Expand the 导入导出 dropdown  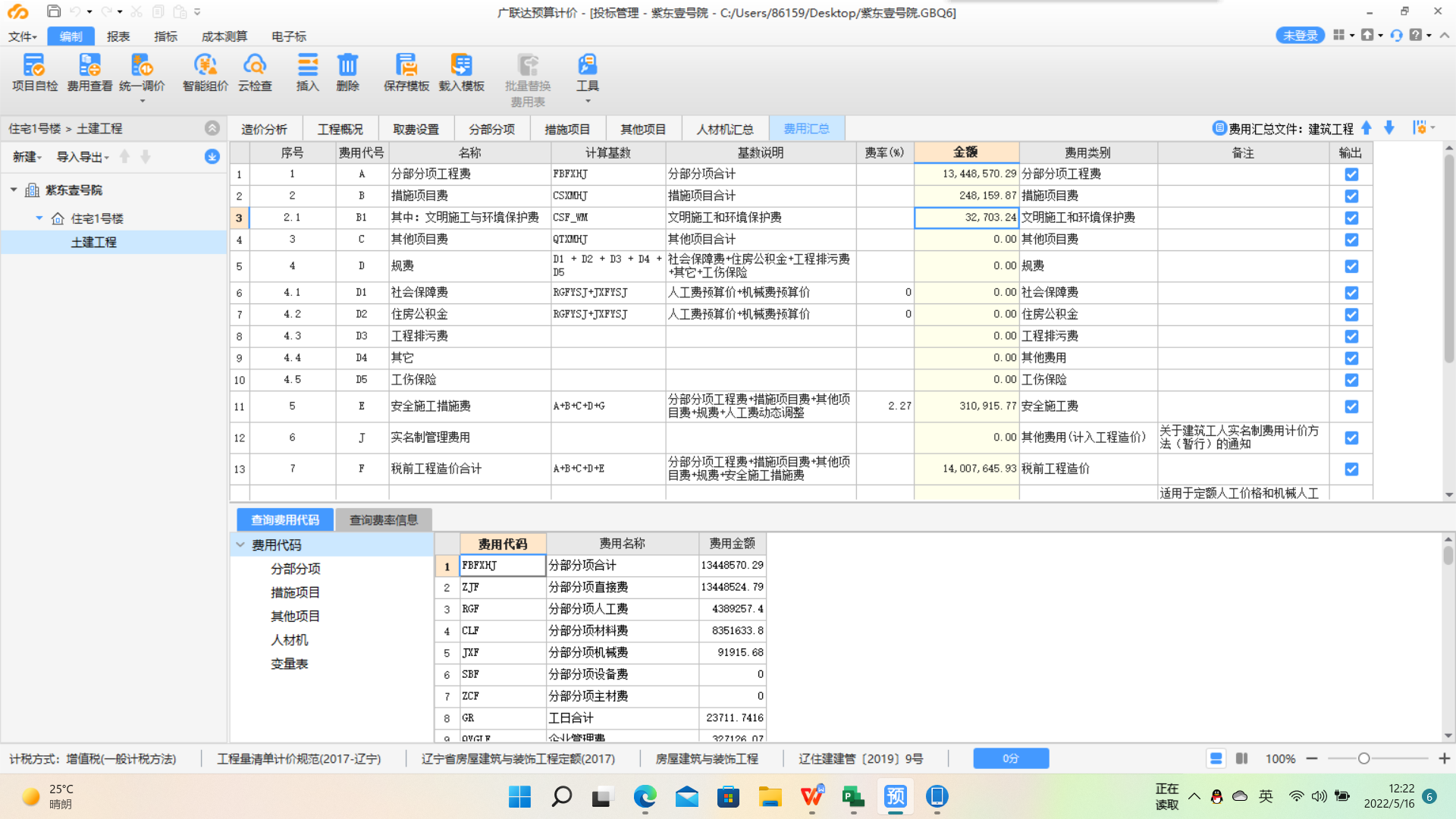pos(83,157)
